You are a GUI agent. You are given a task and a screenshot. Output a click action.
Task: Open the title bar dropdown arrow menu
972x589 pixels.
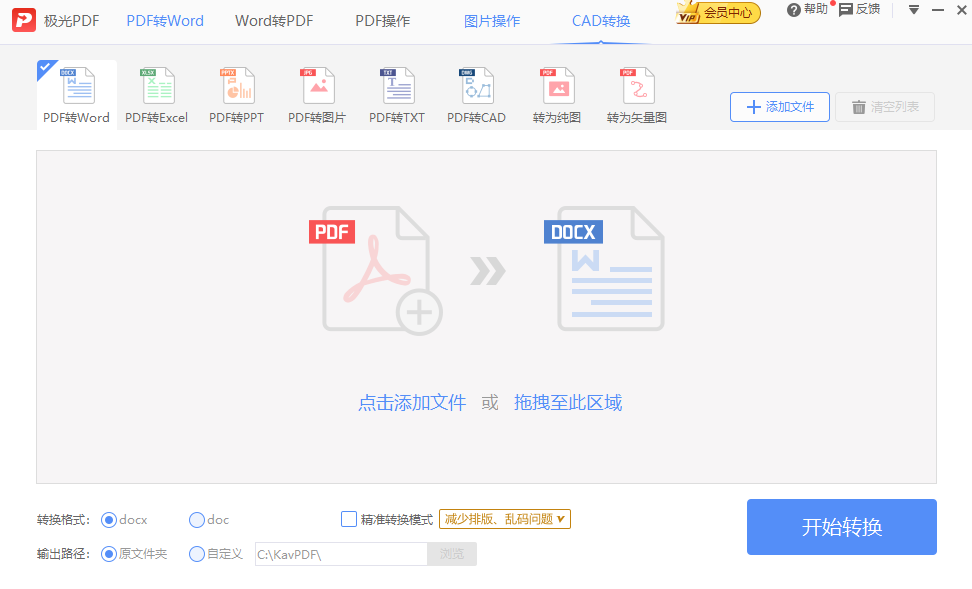[x=913, y=10]
